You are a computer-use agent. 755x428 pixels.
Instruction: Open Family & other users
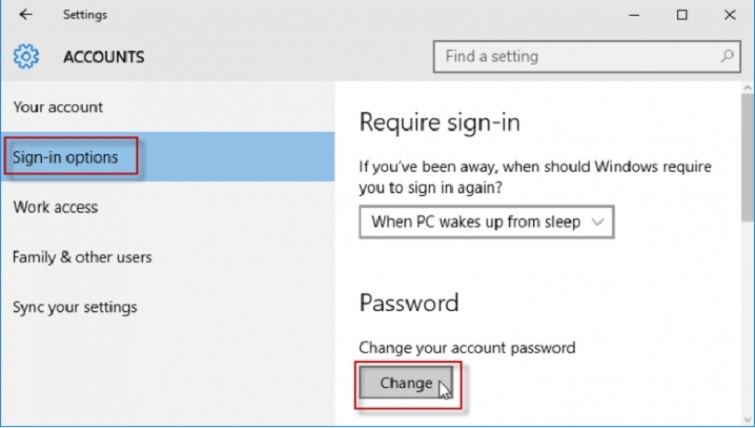82,257
